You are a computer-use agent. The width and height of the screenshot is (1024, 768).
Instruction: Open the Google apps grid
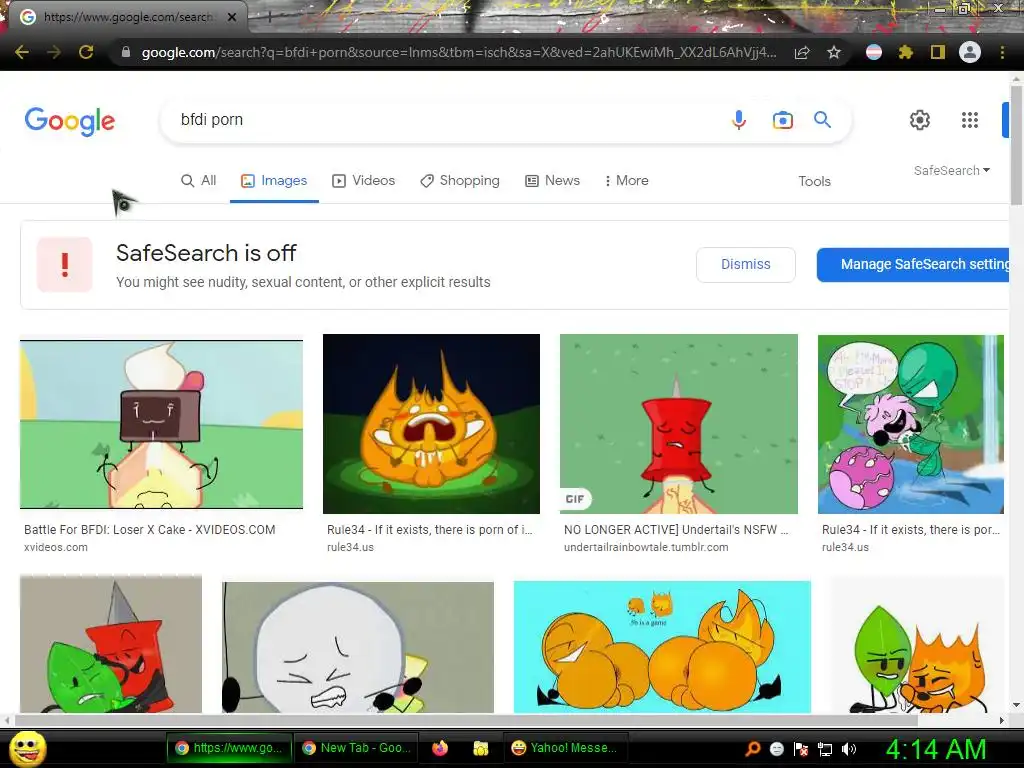tap(970, 120)
